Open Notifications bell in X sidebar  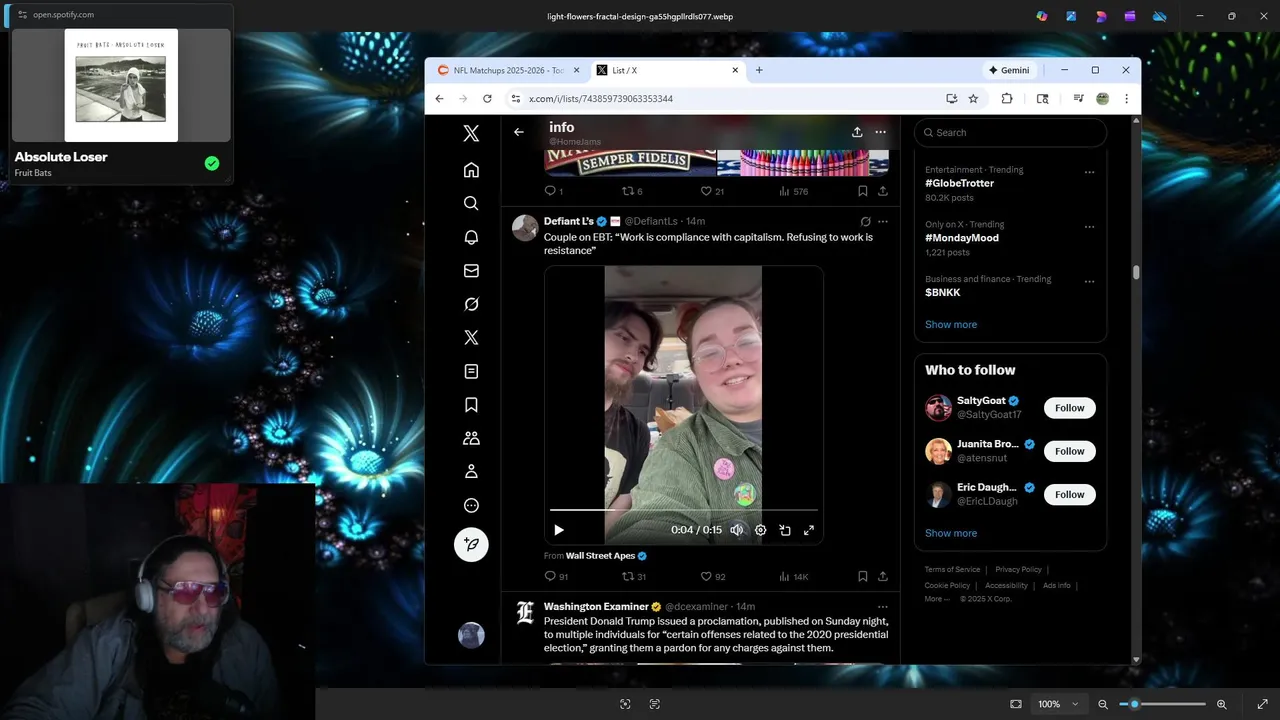(471, 237)
